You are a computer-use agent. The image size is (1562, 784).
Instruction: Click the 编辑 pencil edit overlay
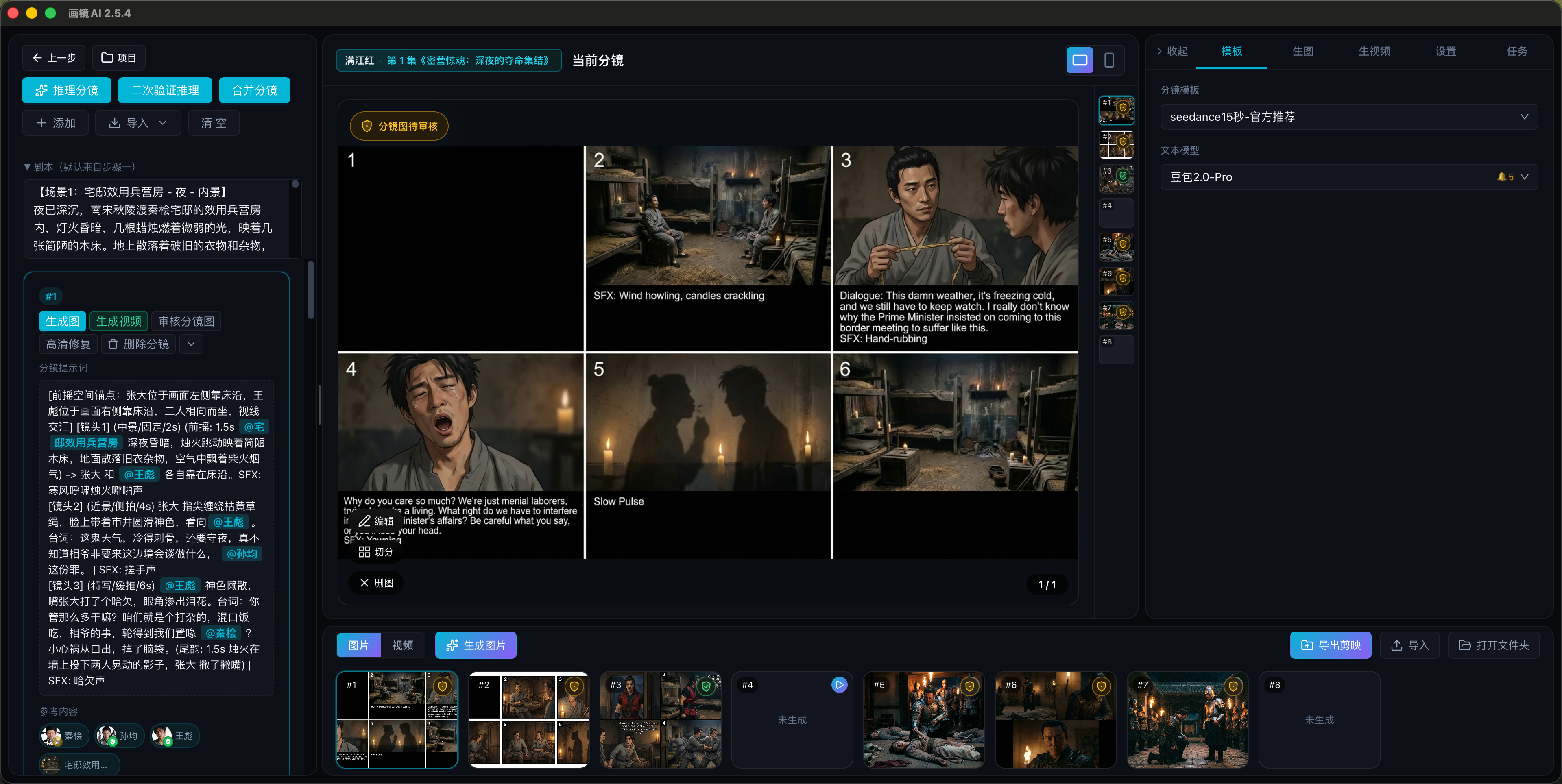(x=376, y=521)
